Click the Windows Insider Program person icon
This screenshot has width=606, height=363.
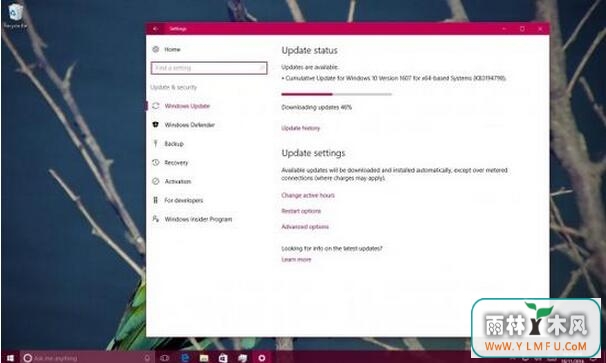coord(156,219)
